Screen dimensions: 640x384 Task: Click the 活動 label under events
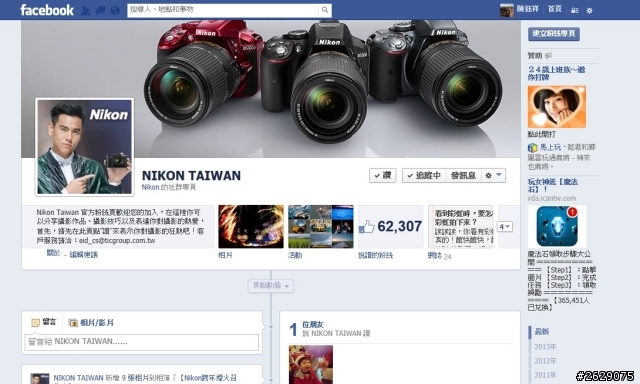pyautogui.click(x=295, y=255)
